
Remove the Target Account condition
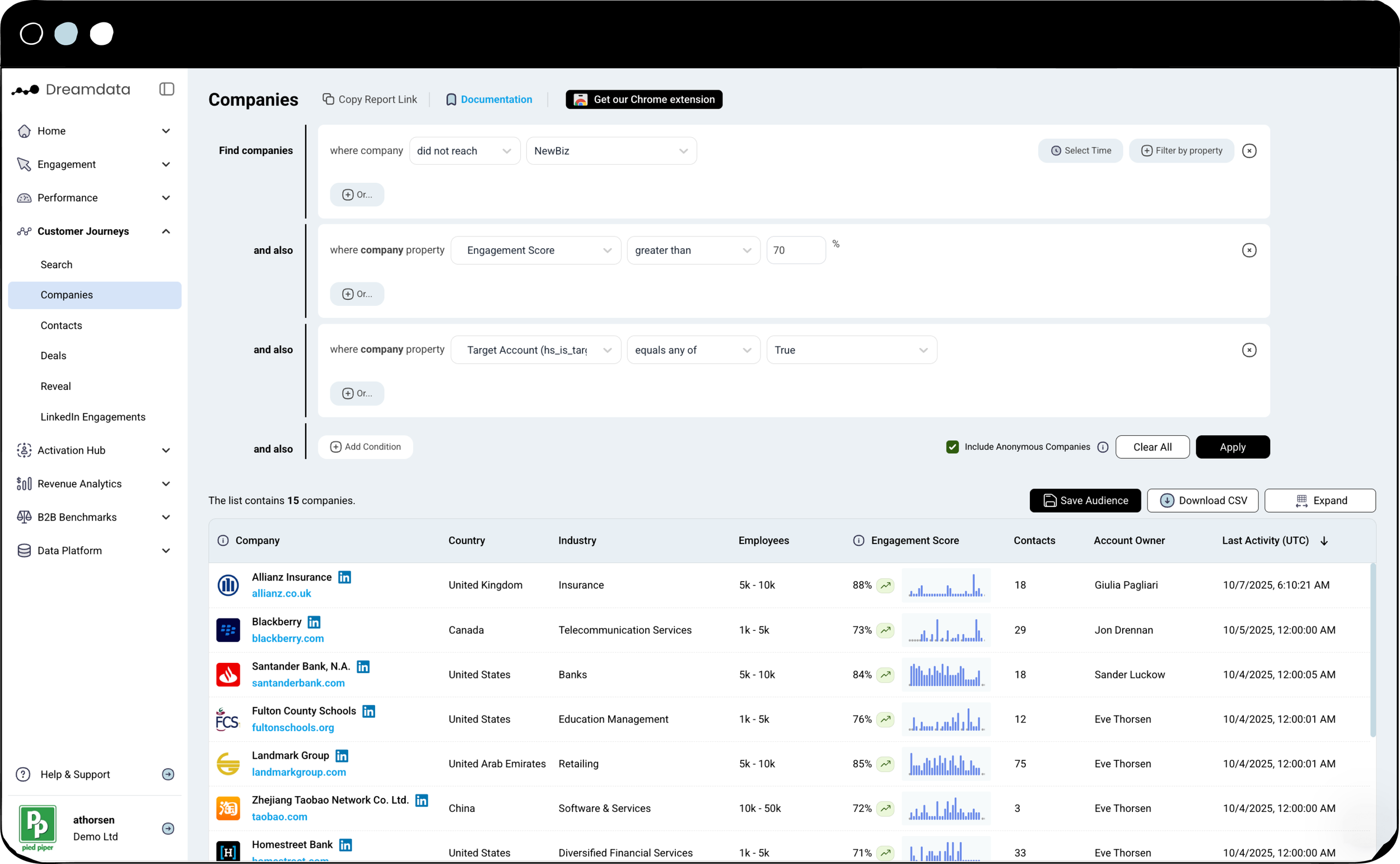pos(1249,350)
